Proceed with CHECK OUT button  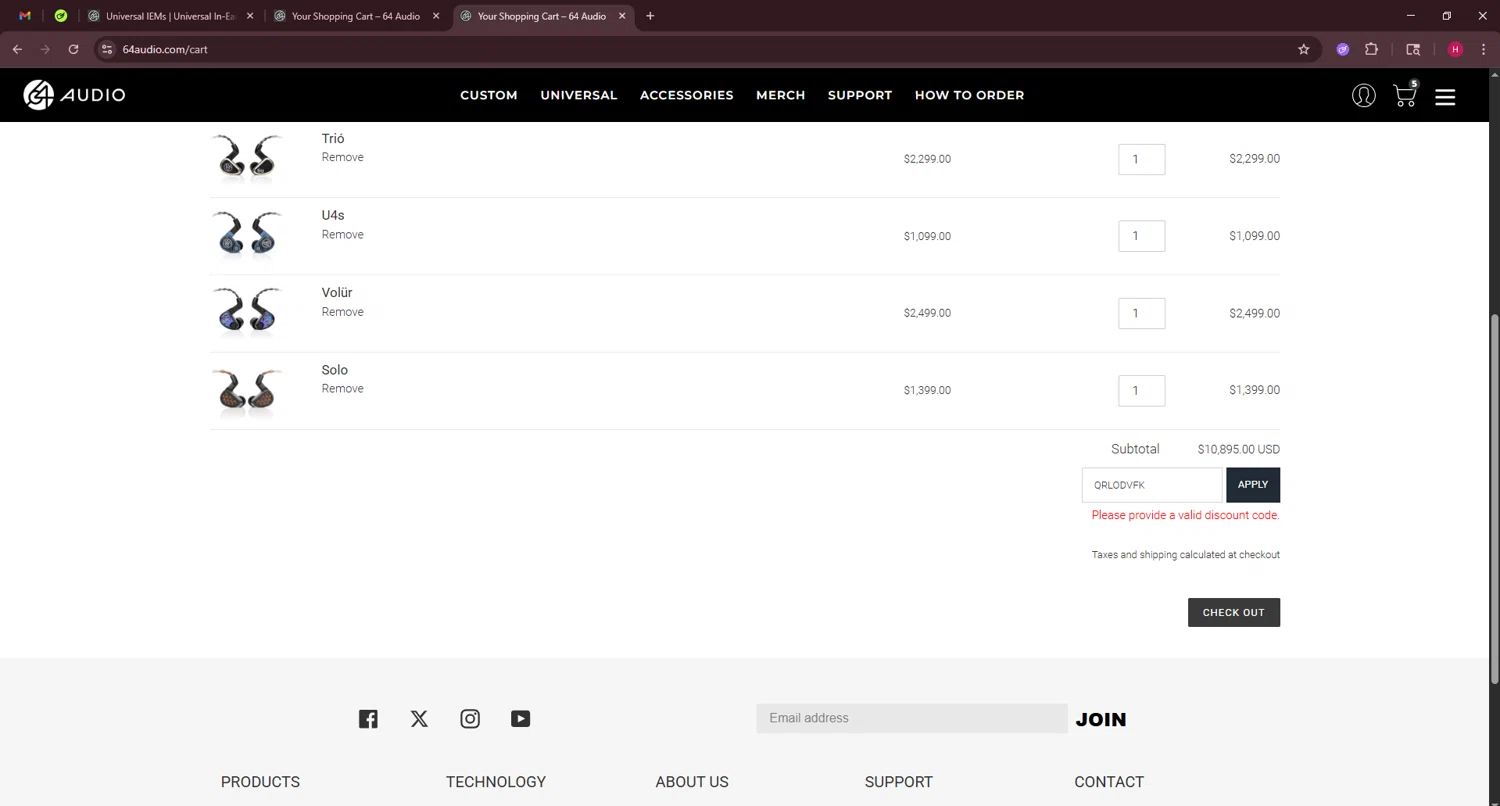[1234, 612]
